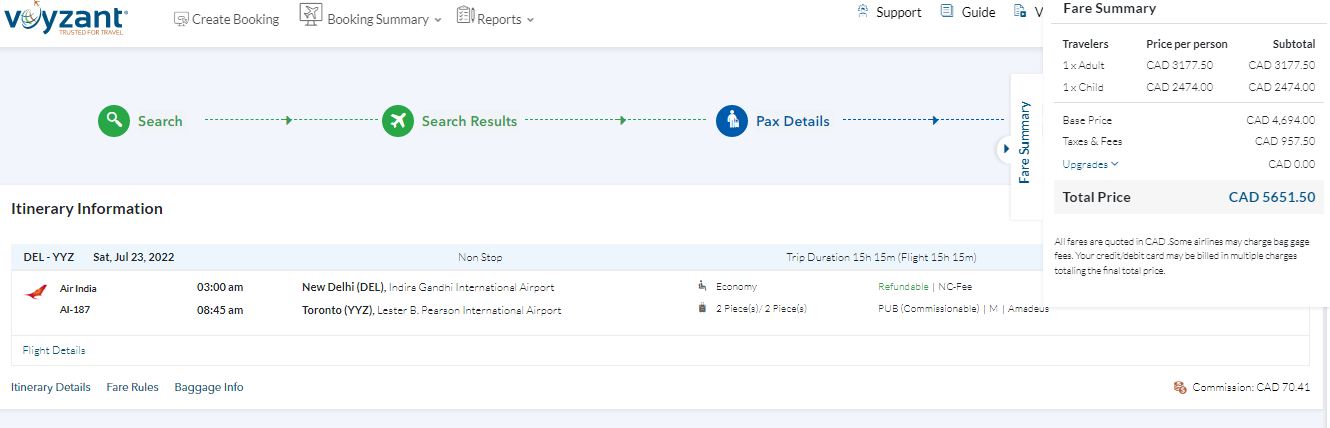
Task: Switch to the Fare Rules tab
Action: coord(132,387)
